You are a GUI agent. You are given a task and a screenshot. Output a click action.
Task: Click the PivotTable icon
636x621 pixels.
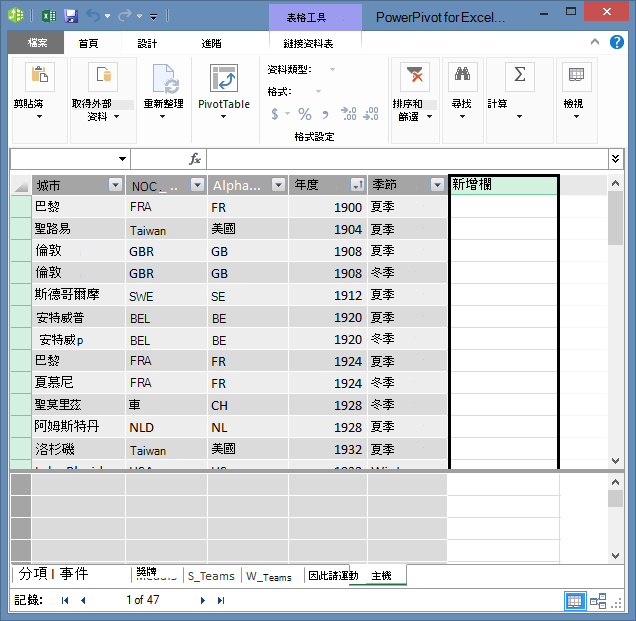[x=224, y=78]
